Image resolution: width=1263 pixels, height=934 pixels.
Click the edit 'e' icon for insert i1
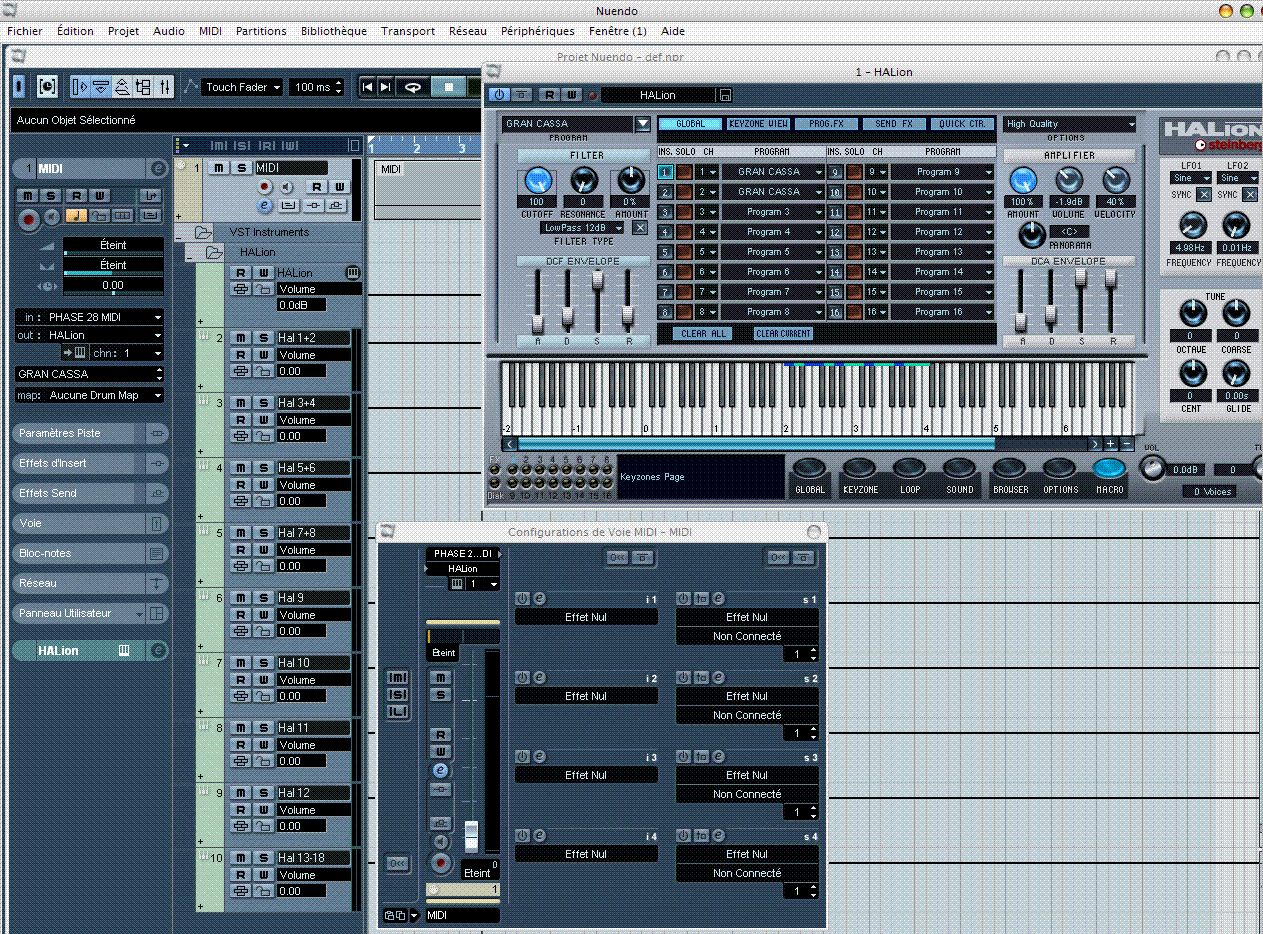[538, 598]
